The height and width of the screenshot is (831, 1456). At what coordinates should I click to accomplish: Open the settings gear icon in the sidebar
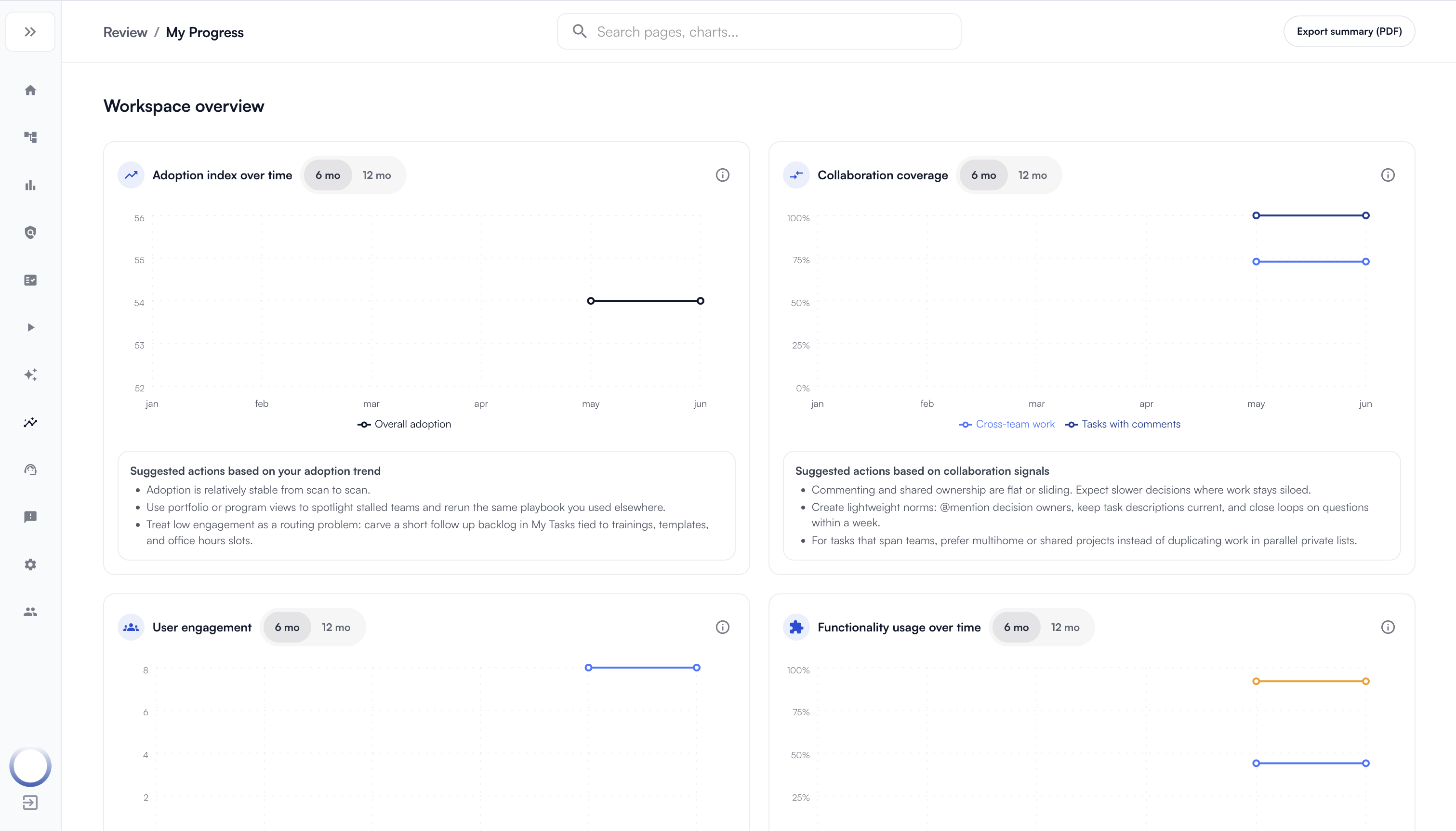30,564
